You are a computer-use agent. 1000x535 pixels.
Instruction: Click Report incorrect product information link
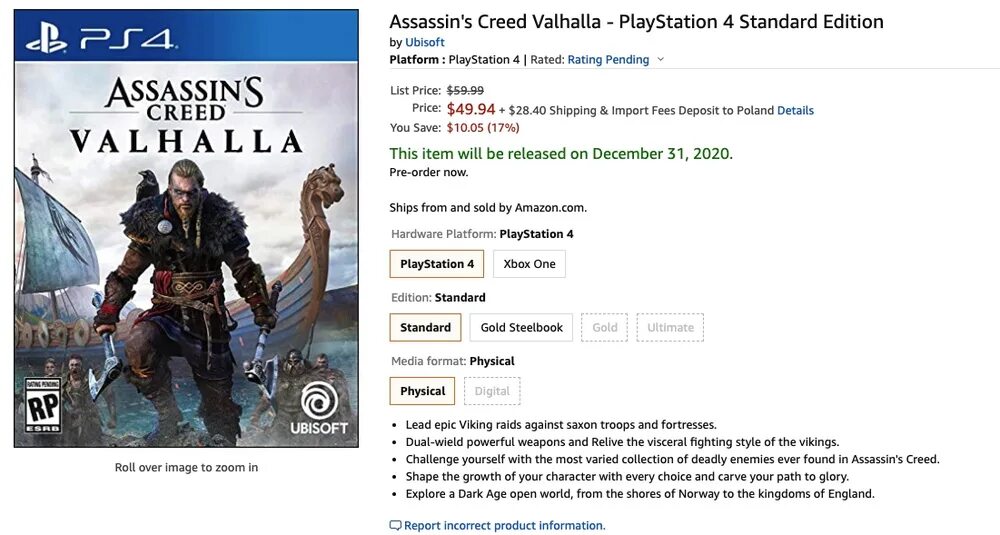[x=504, y=525]
